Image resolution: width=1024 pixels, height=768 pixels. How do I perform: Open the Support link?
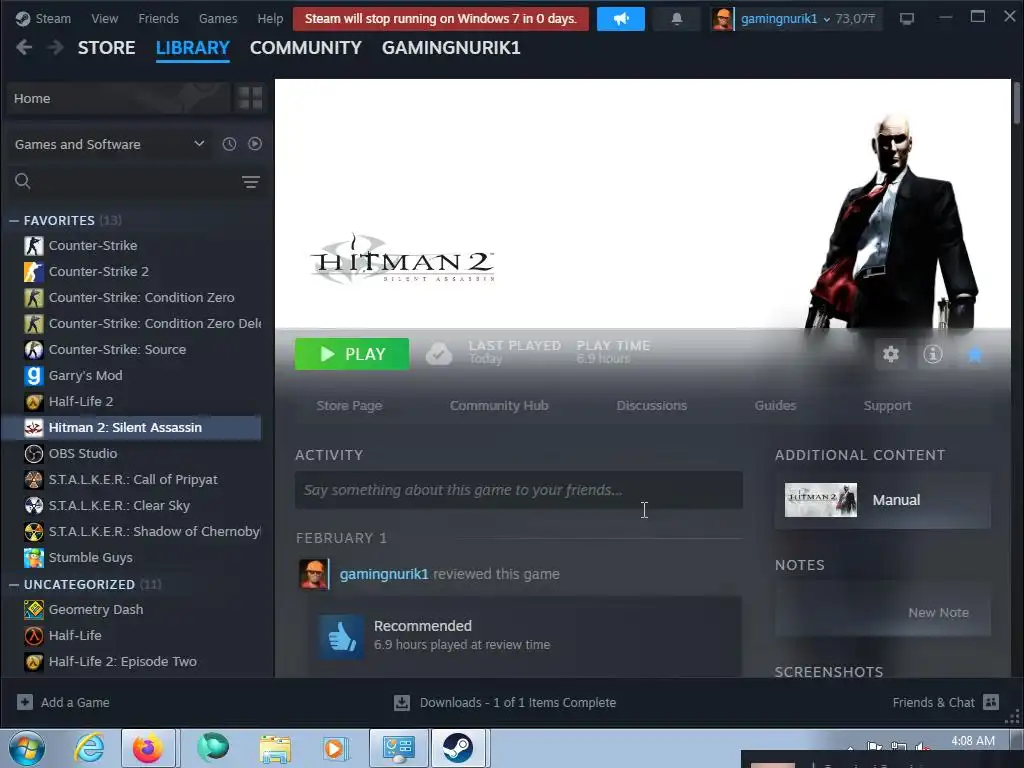point(887,406)
